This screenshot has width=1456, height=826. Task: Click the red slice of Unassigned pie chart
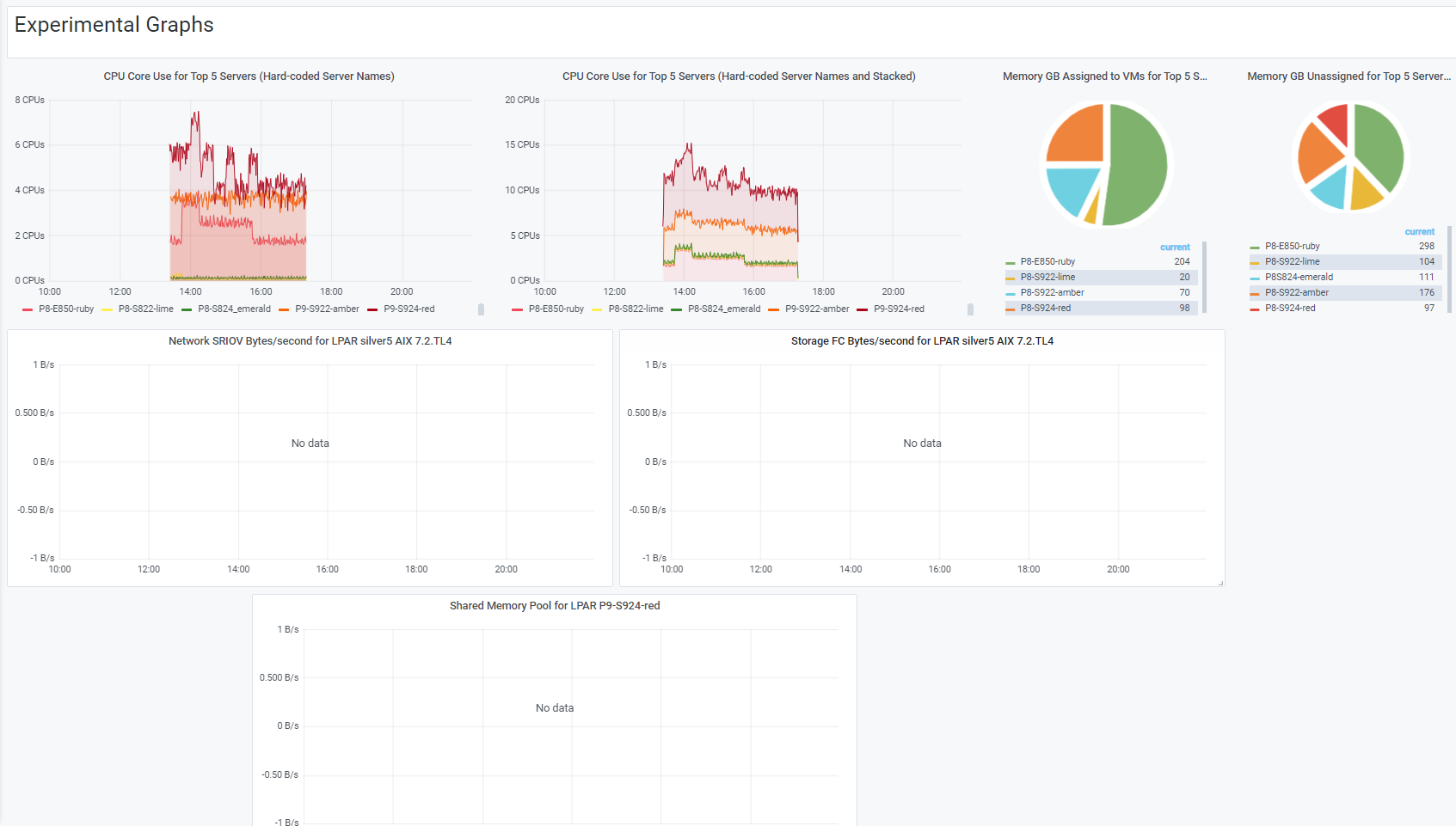pyautogui.click(x=1336, y=122)
